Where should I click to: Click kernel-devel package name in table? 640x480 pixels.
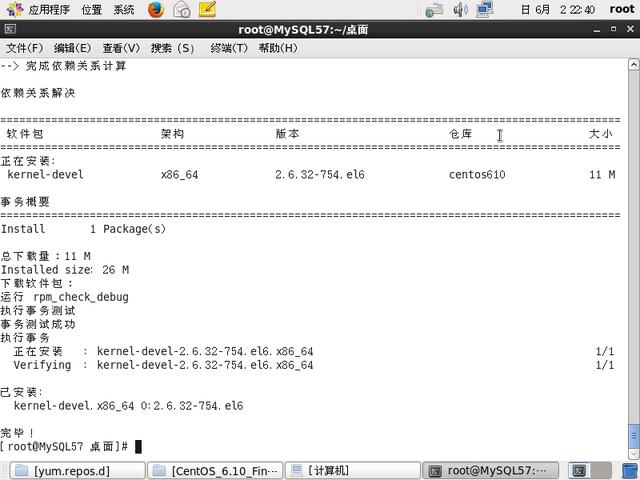click(x=45, y=175)
